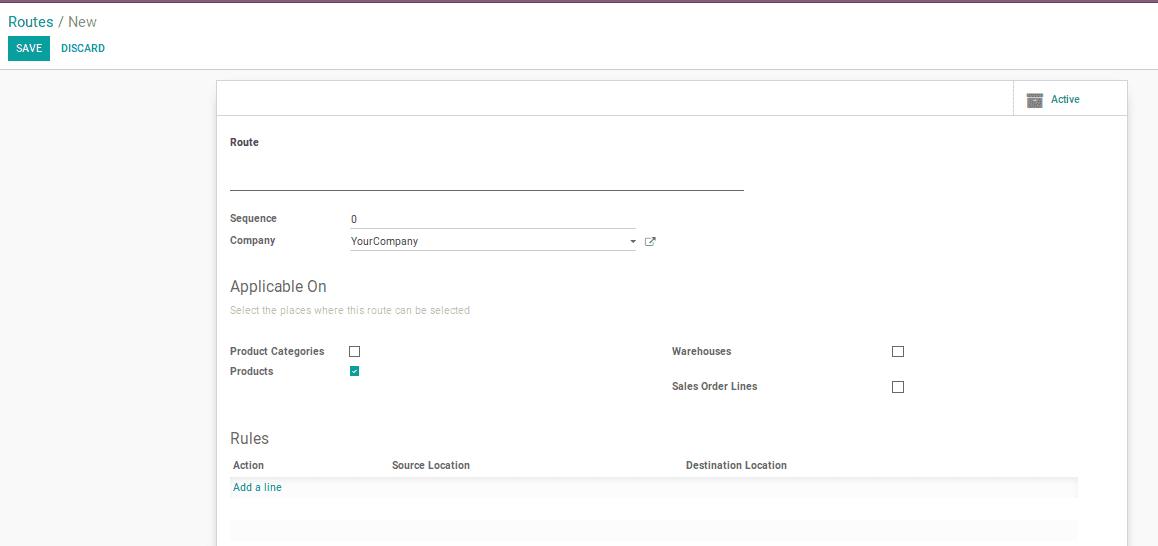Click the Active archive box icon

click(x=1035, y=100)
